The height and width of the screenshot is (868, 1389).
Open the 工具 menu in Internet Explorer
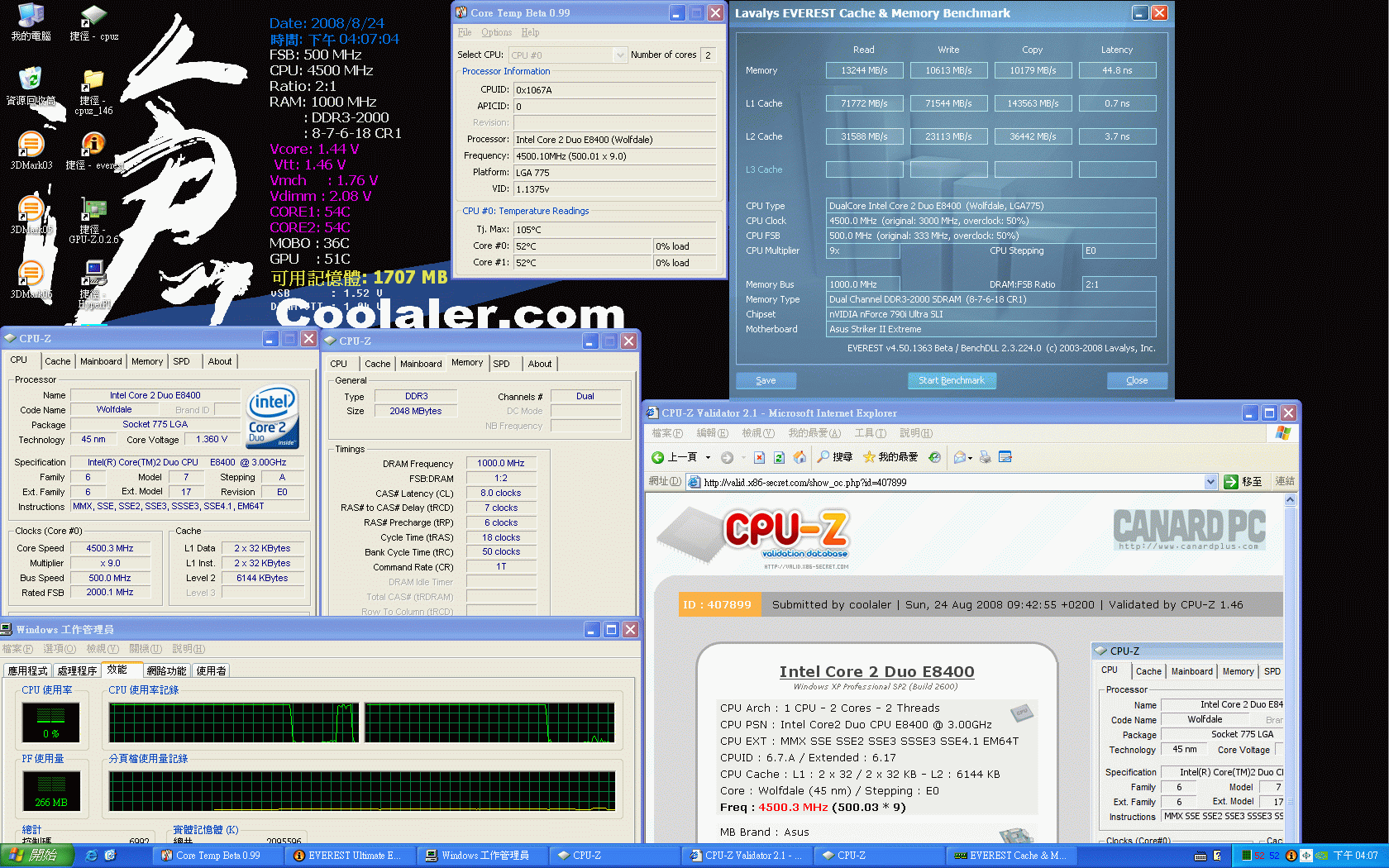point(870,433)
